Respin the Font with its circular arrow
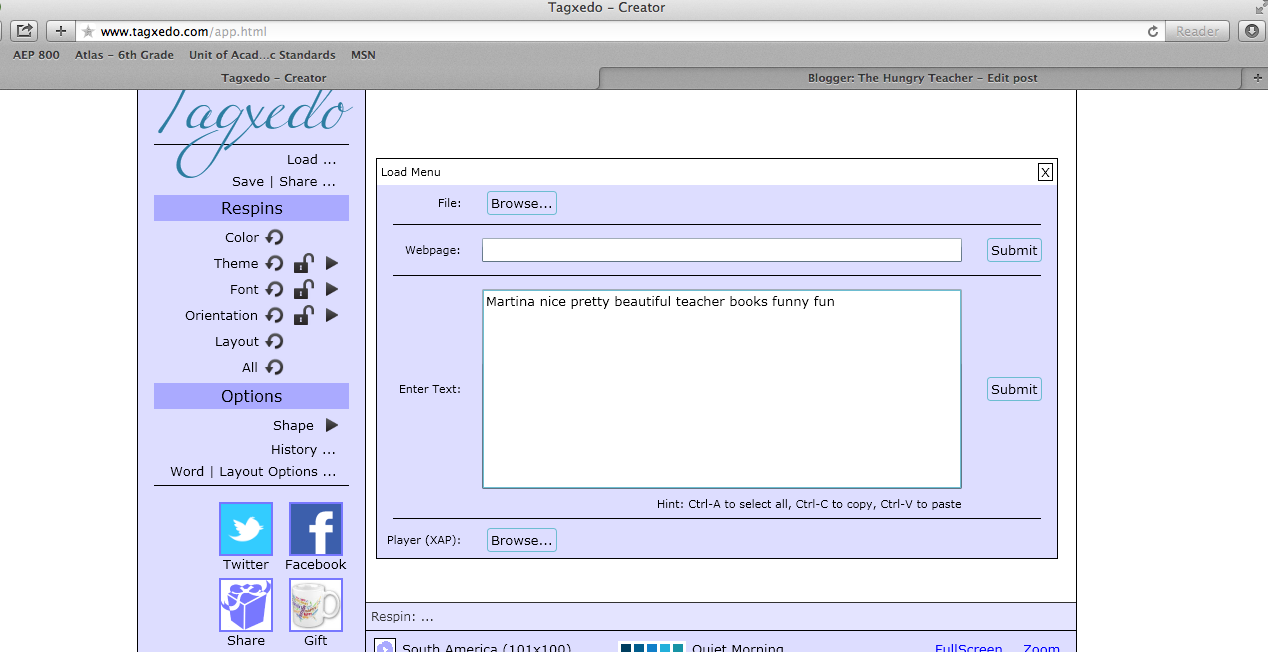The height and width of the screenshot is (652, 1268). point(274,289)
